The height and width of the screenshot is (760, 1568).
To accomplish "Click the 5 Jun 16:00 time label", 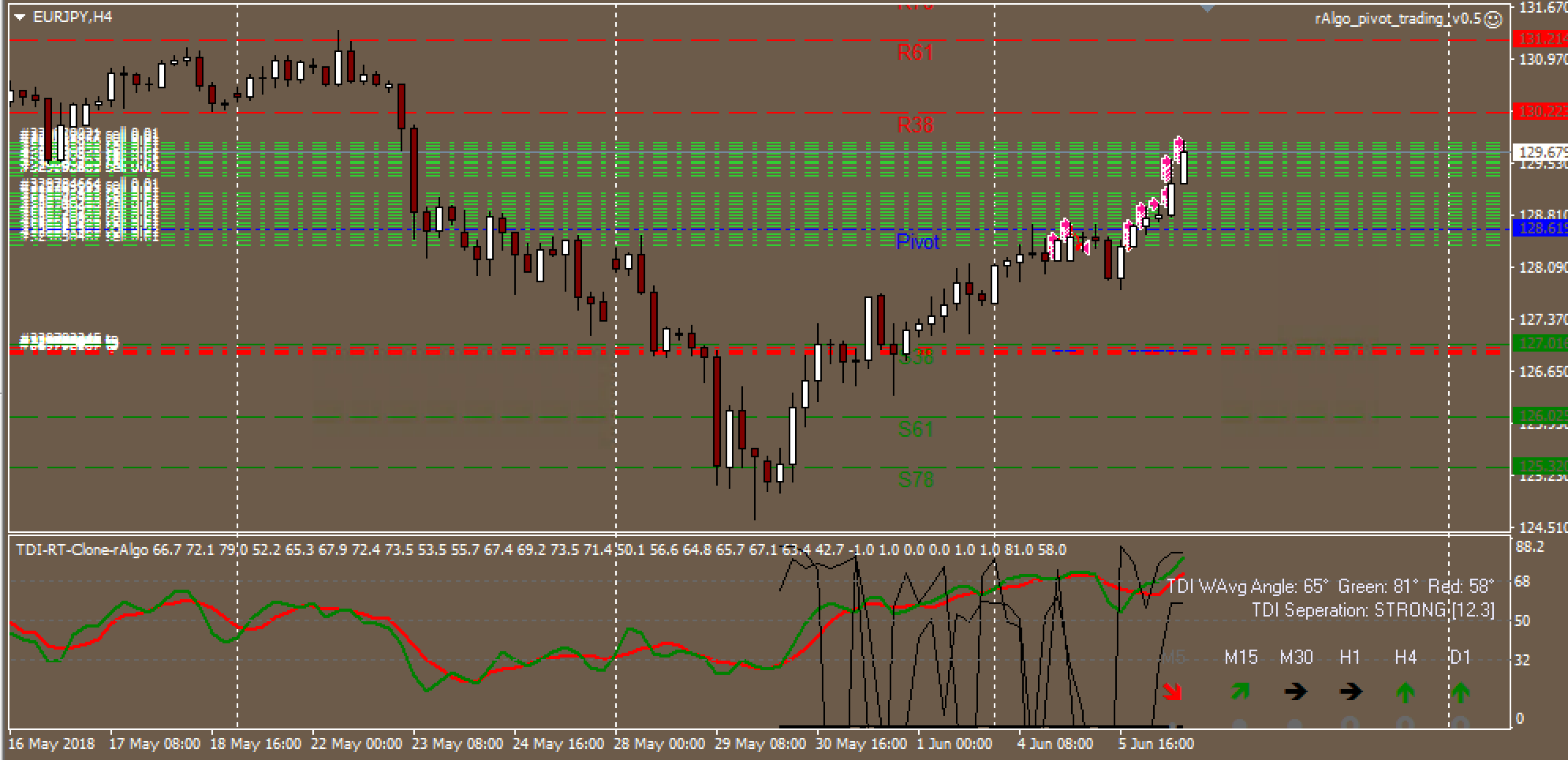I will pos(1156,743).
